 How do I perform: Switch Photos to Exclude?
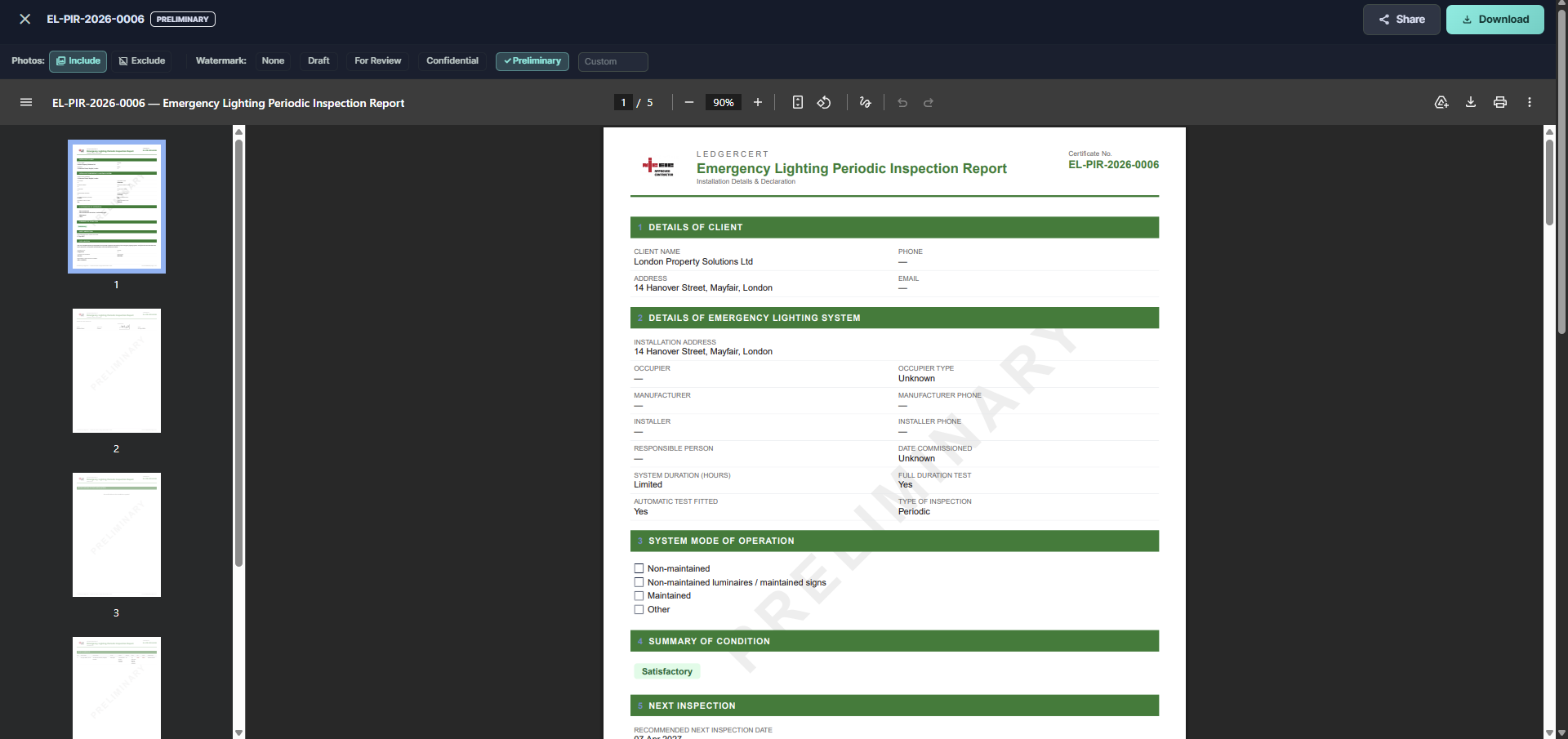click(141, 61)
